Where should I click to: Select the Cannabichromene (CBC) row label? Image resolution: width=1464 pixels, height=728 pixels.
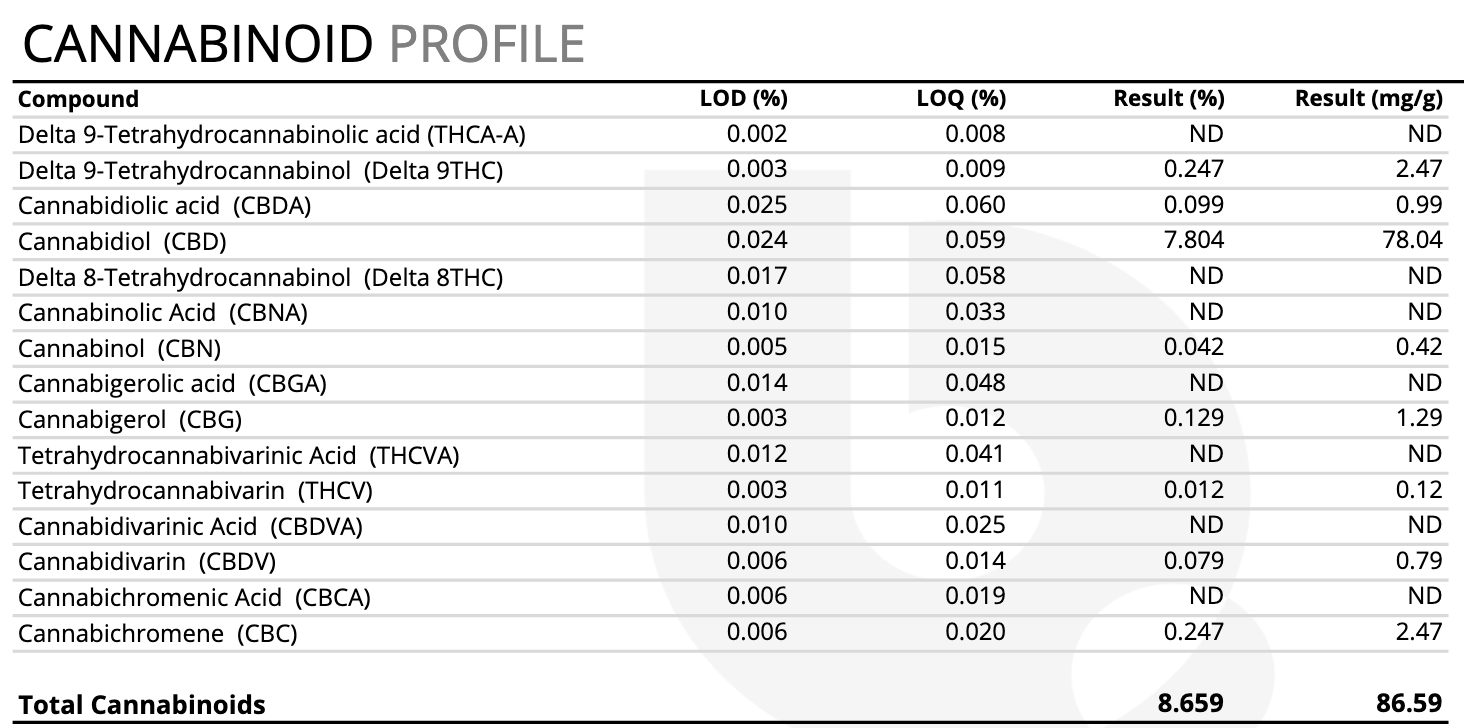point(158,634)
